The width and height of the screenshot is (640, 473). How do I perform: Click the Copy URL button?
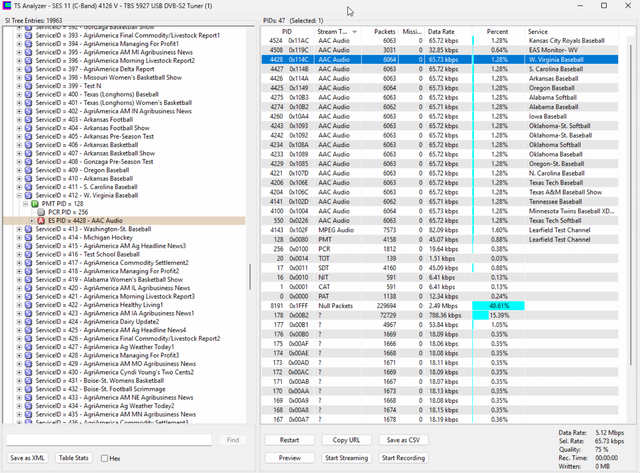pyautogui.click(x=346, y=440)
